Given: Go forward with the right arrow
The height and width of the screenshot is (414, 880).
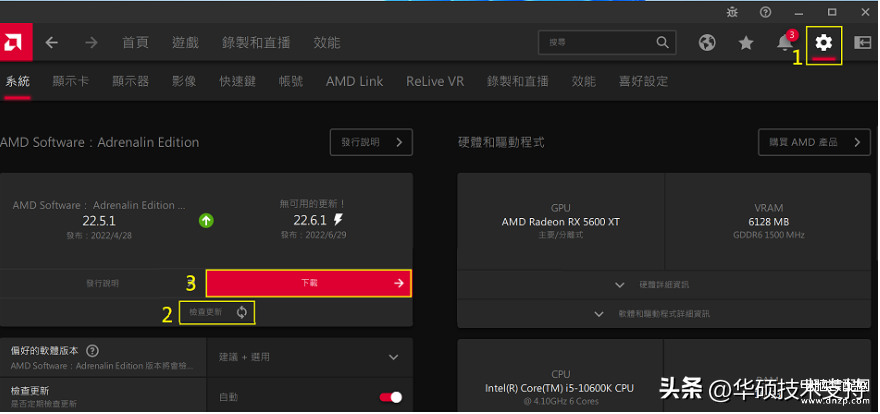Looking at the screenshot, I should click(x=91, y=43).
